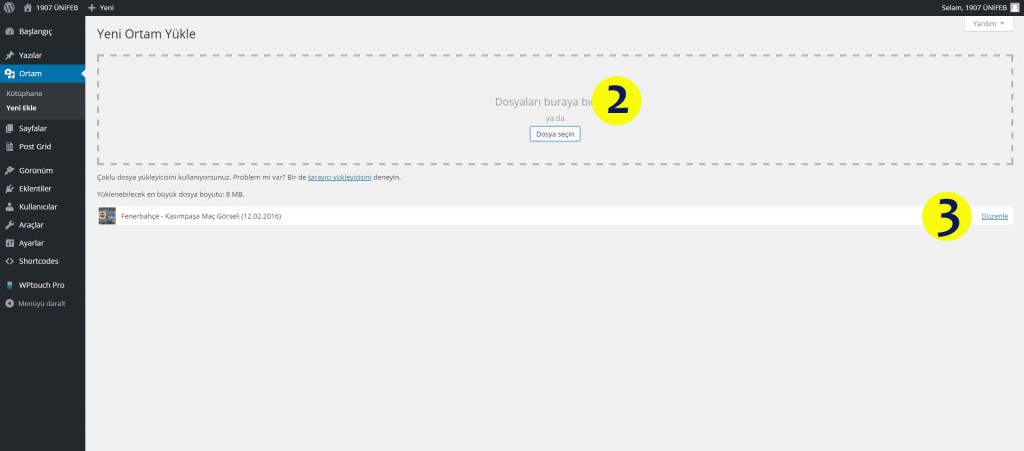Open Eklentiler plugins icon in sidebar

pyautogui.click(x=9, y=188)
